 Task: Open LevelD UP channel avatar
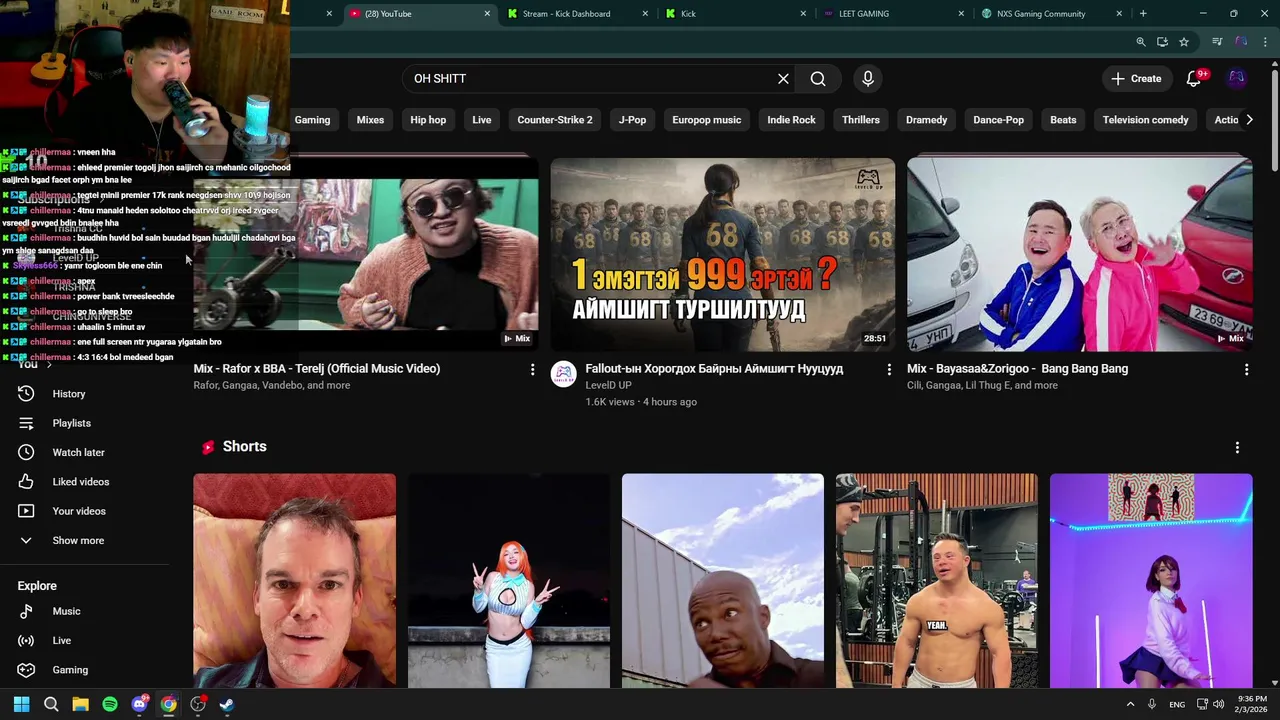pos(564,374)
